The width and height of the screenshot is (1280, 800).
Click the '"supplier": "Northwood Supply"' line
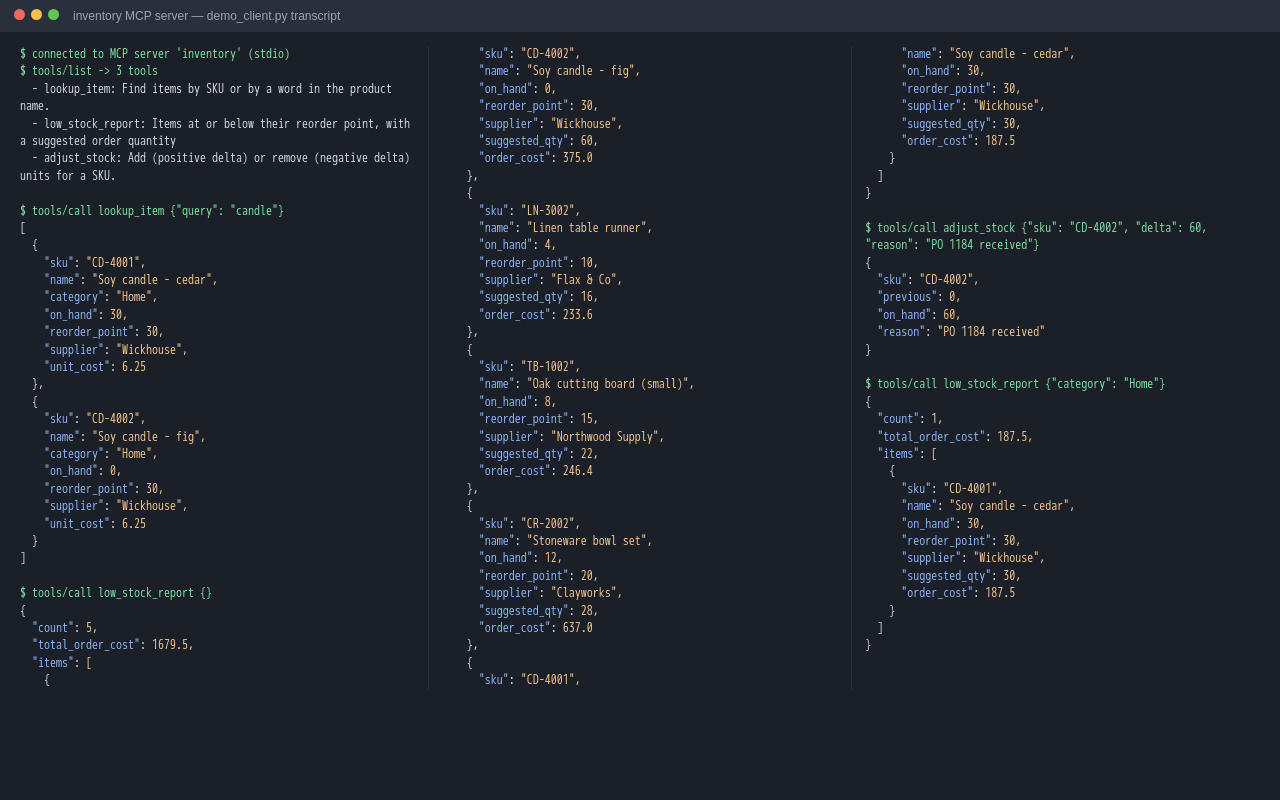[x=572, y=437]
